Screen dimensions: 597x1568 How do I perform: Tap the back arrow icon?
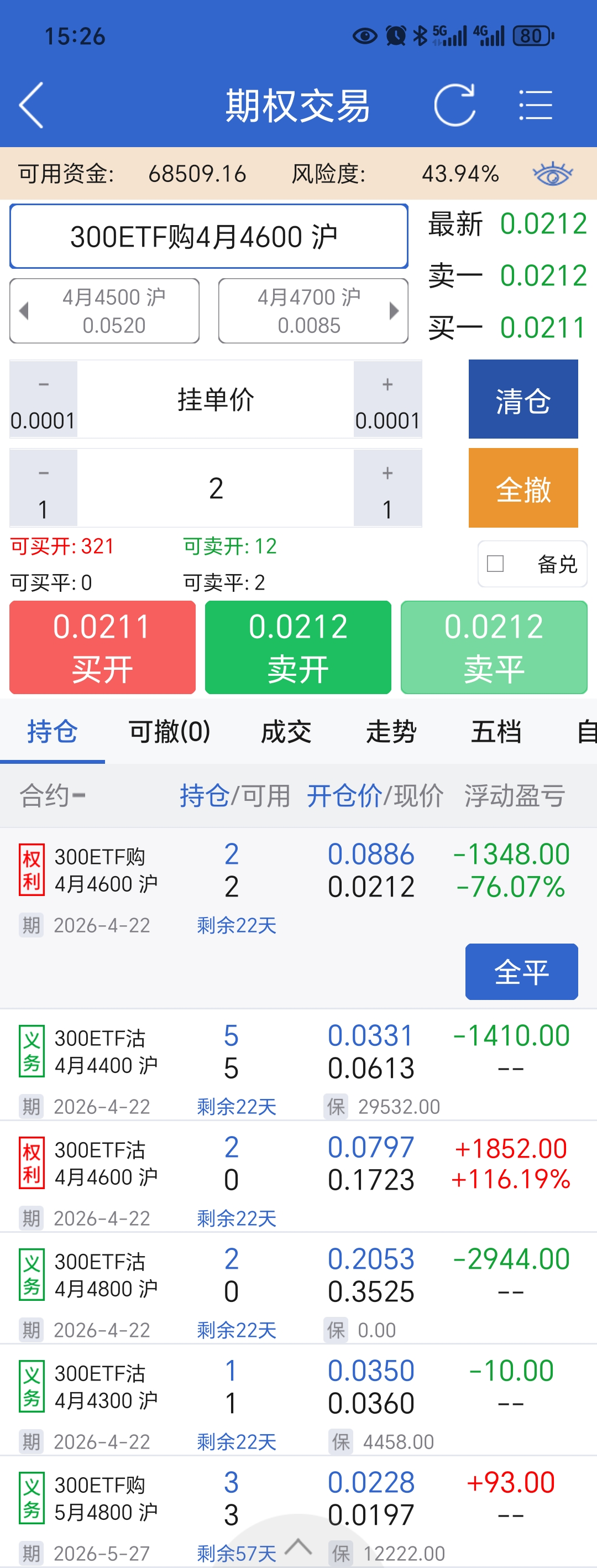click(x=32, y=105)
